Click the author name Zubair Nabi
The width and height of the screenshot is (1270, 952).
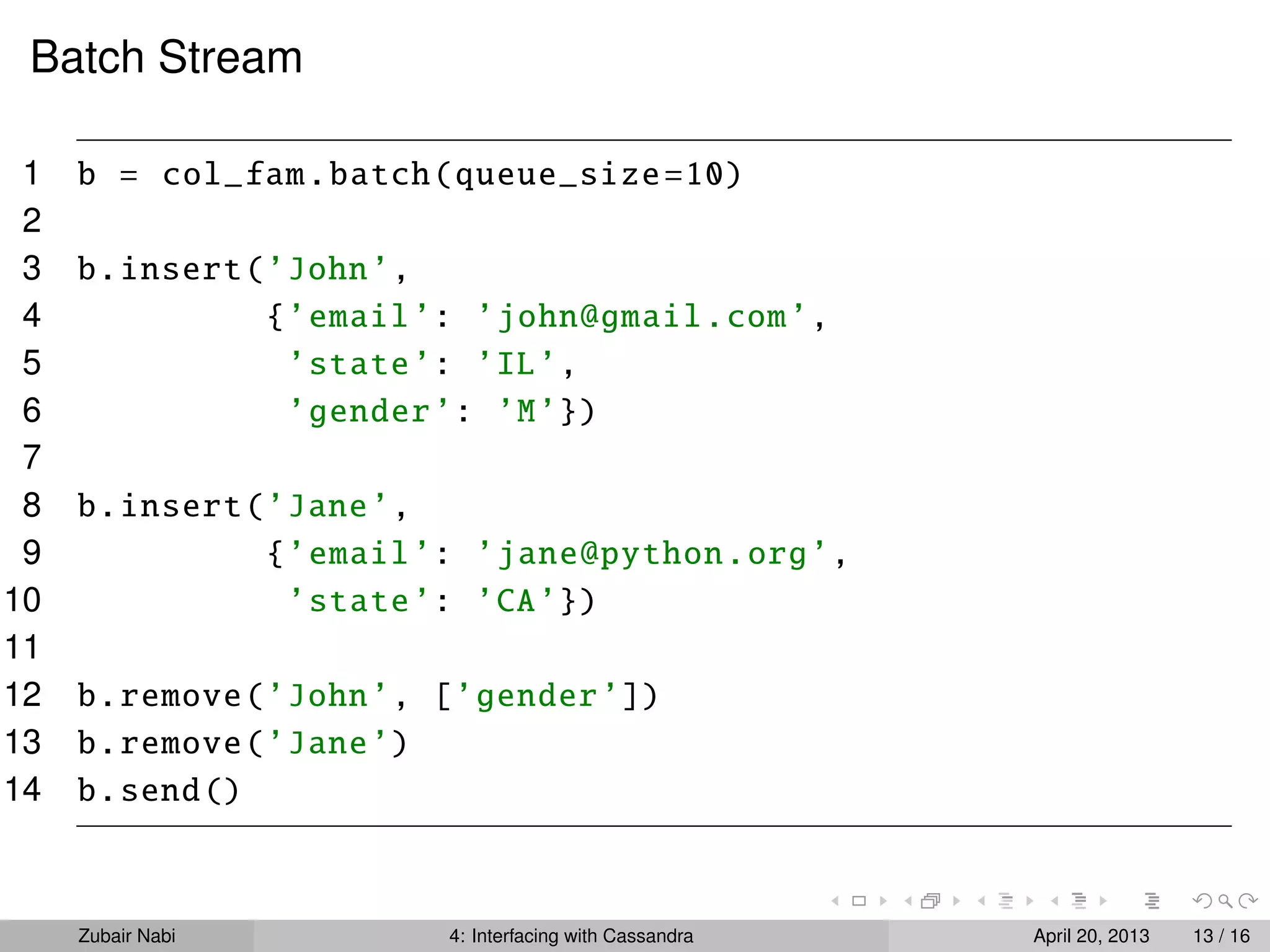pyautogui.click(x=127, y=936)
